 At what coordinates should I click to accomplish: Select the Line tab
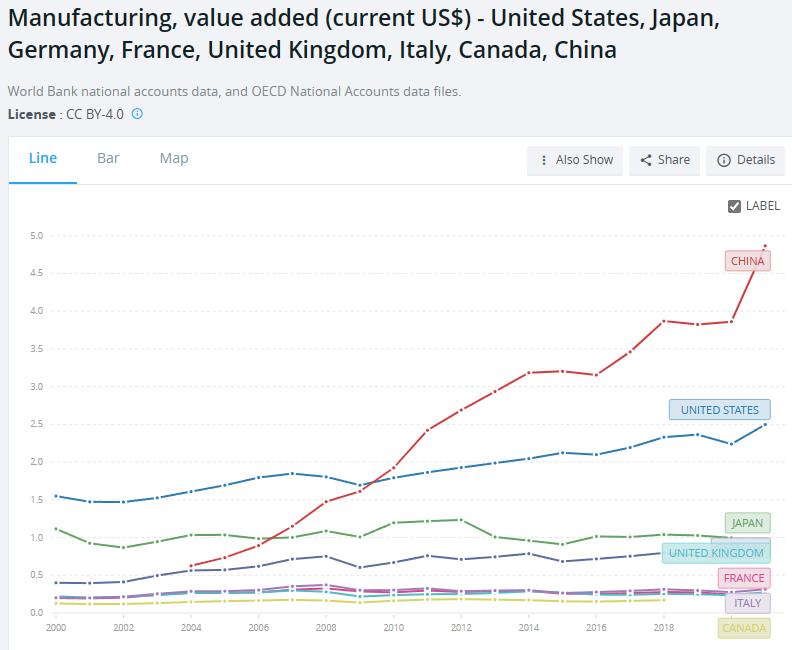click(x=43, y=158)
